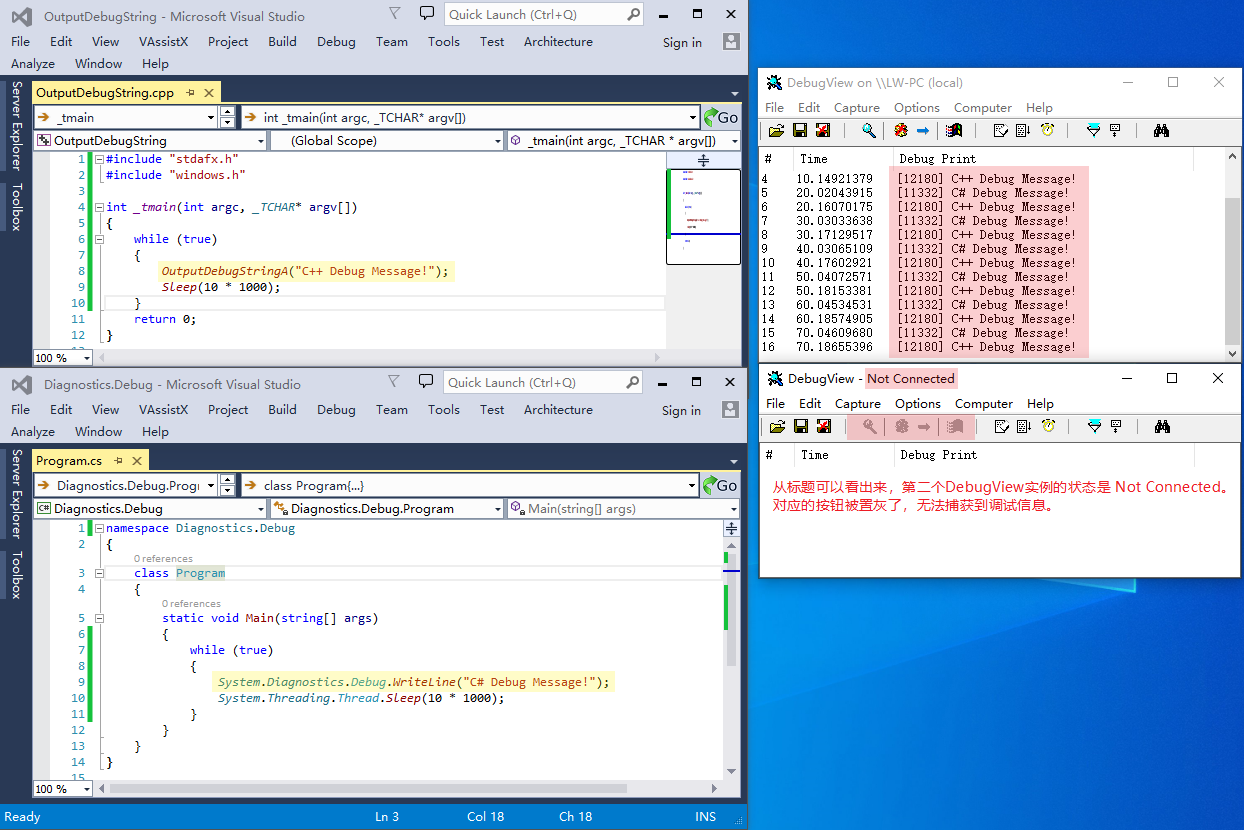1244x830 pixels.
Task: Click History Depth icon in DebugView on LW-PC
Action: [x=1115, y=131]
